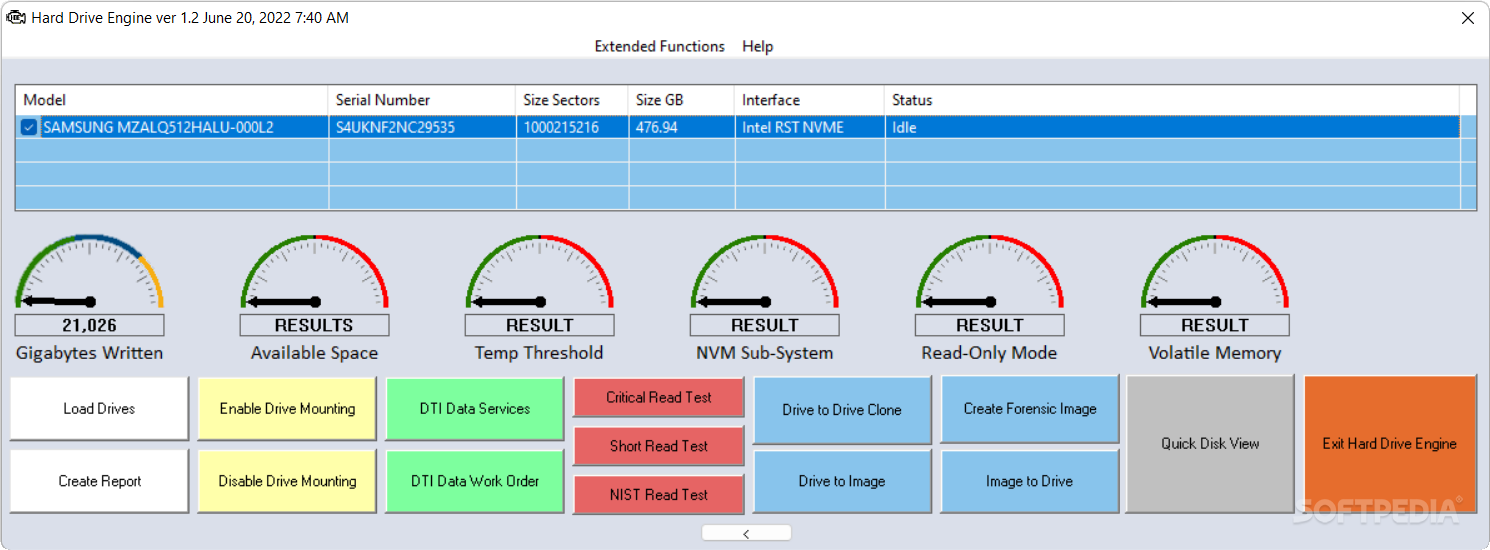The width and height of the screenshot is (1490, 550).
Task: Open DTI Data Services
Action: pyautogui.click(x=475, y=408)
